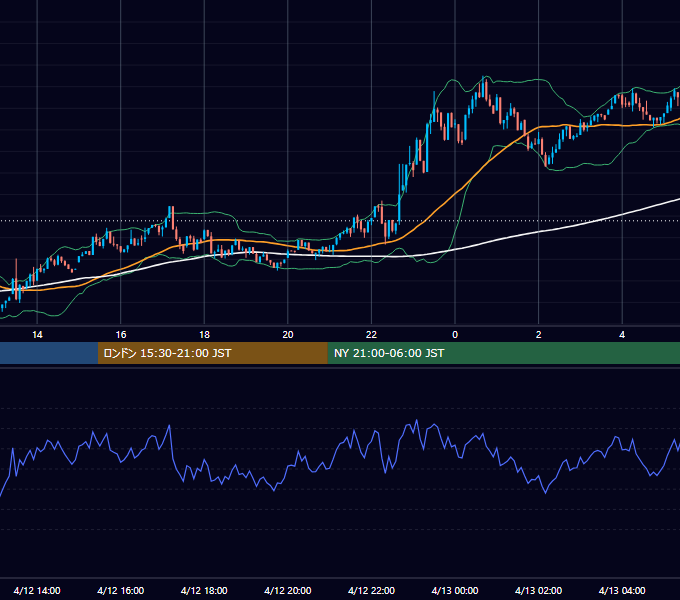Viewport: 680px width, 600px height.
Task: Click the '22' hour axis label
Action: coord(371,335)
